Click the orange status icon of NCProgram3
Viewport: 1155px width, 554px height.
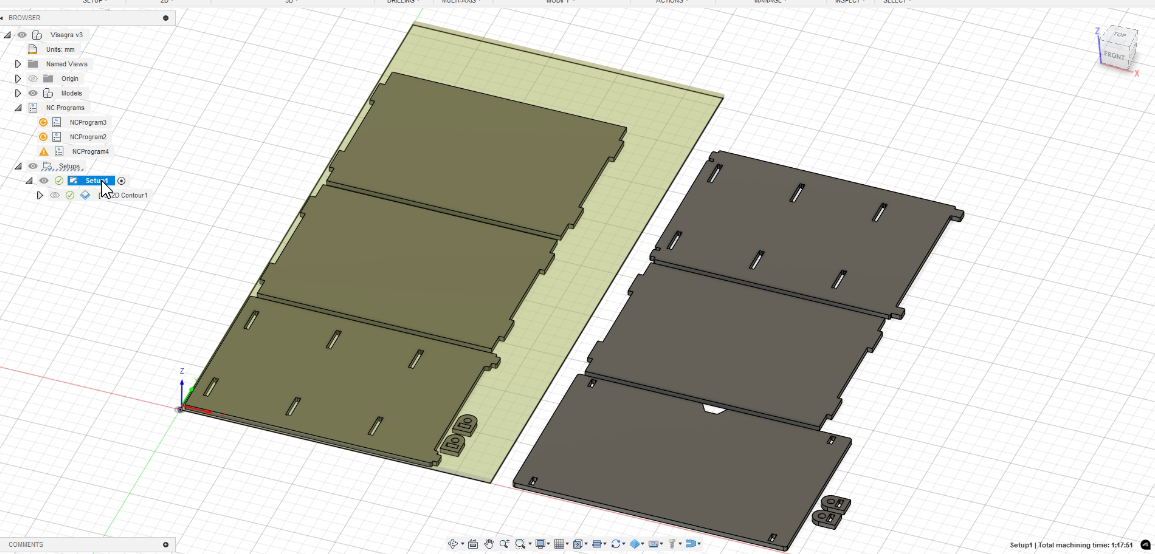43,122
